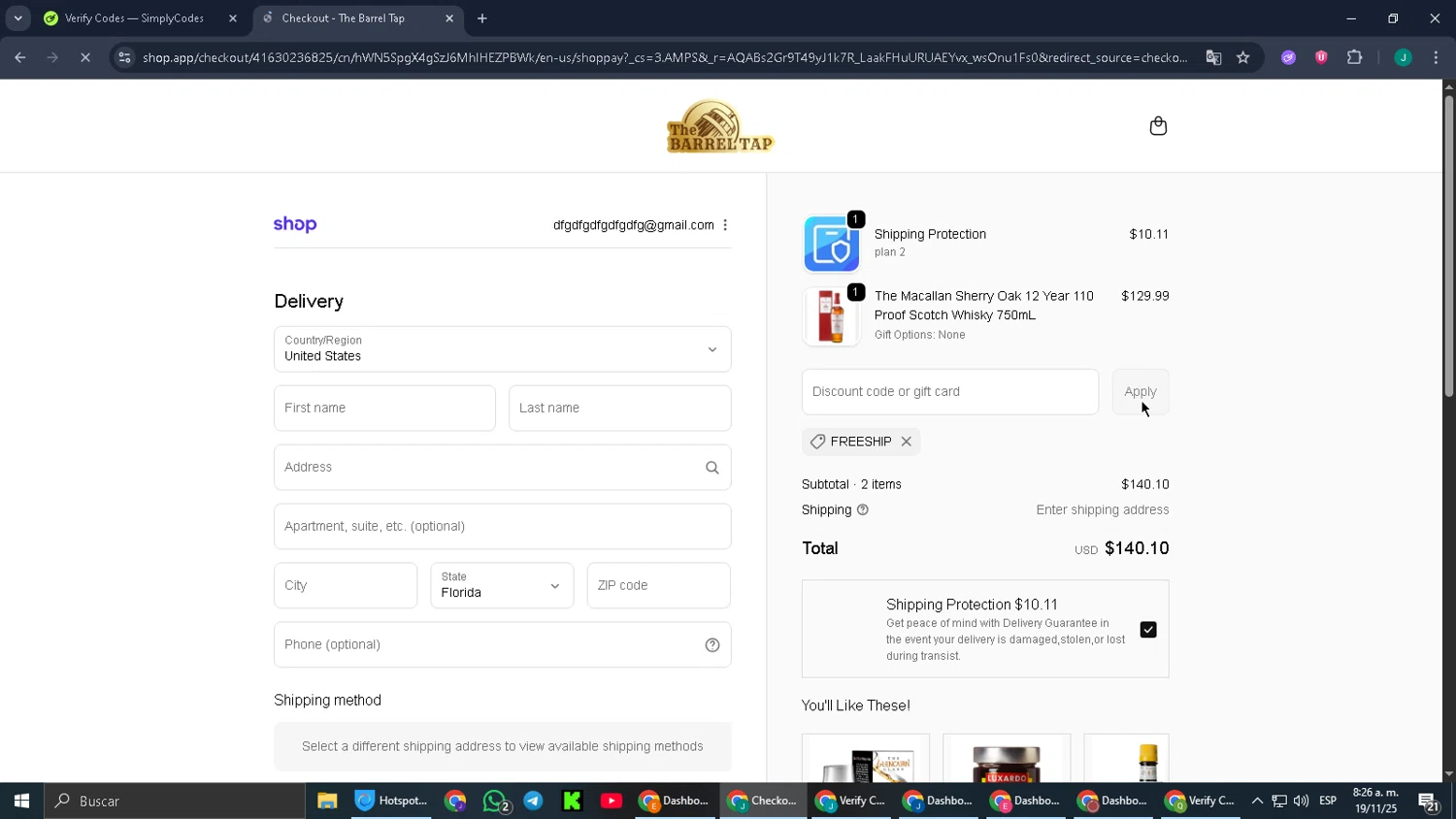Switch to Verify Codes — SimplyCodes tab
The height and width of the screenshot is (819, 1456).
coord(136,18)
